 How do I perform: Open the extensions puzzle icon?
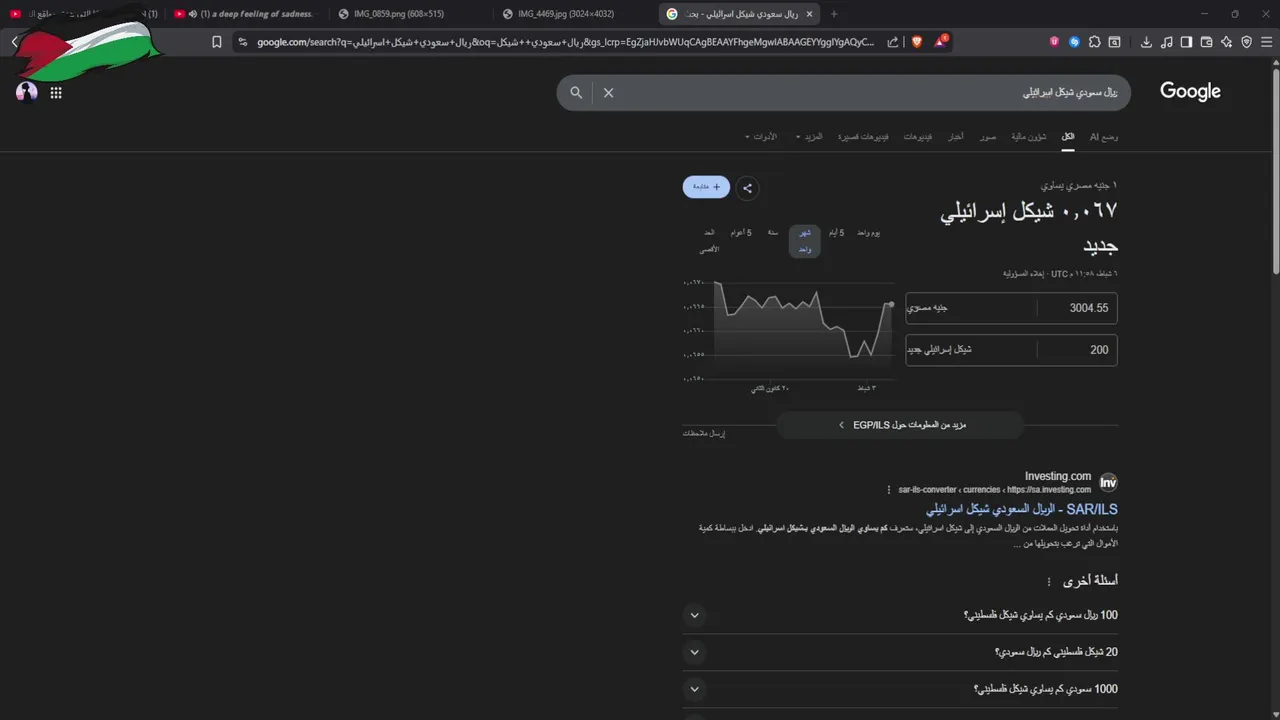pos(1095,42)
